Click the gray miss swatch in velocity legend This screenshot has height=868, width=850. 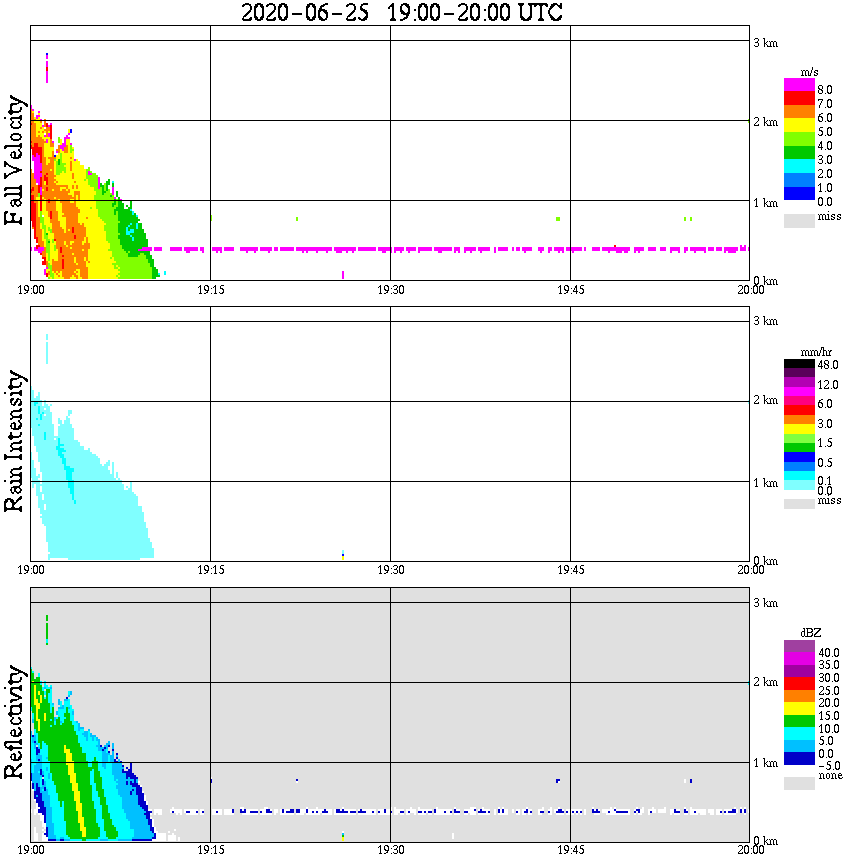point(799,220)
